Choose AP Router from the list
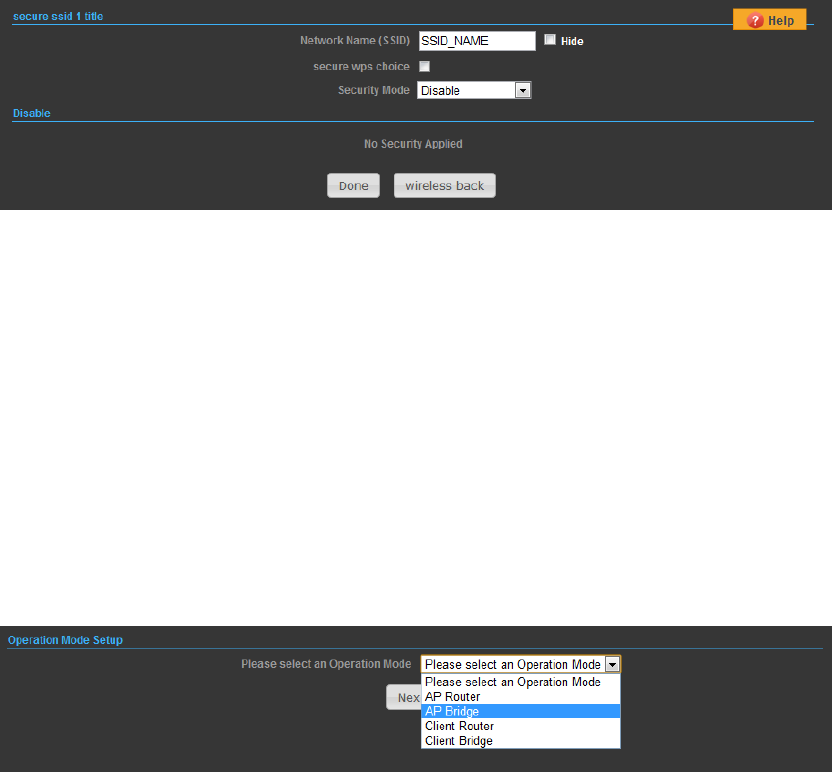The image size is (832, 772). tap(521, 697)
